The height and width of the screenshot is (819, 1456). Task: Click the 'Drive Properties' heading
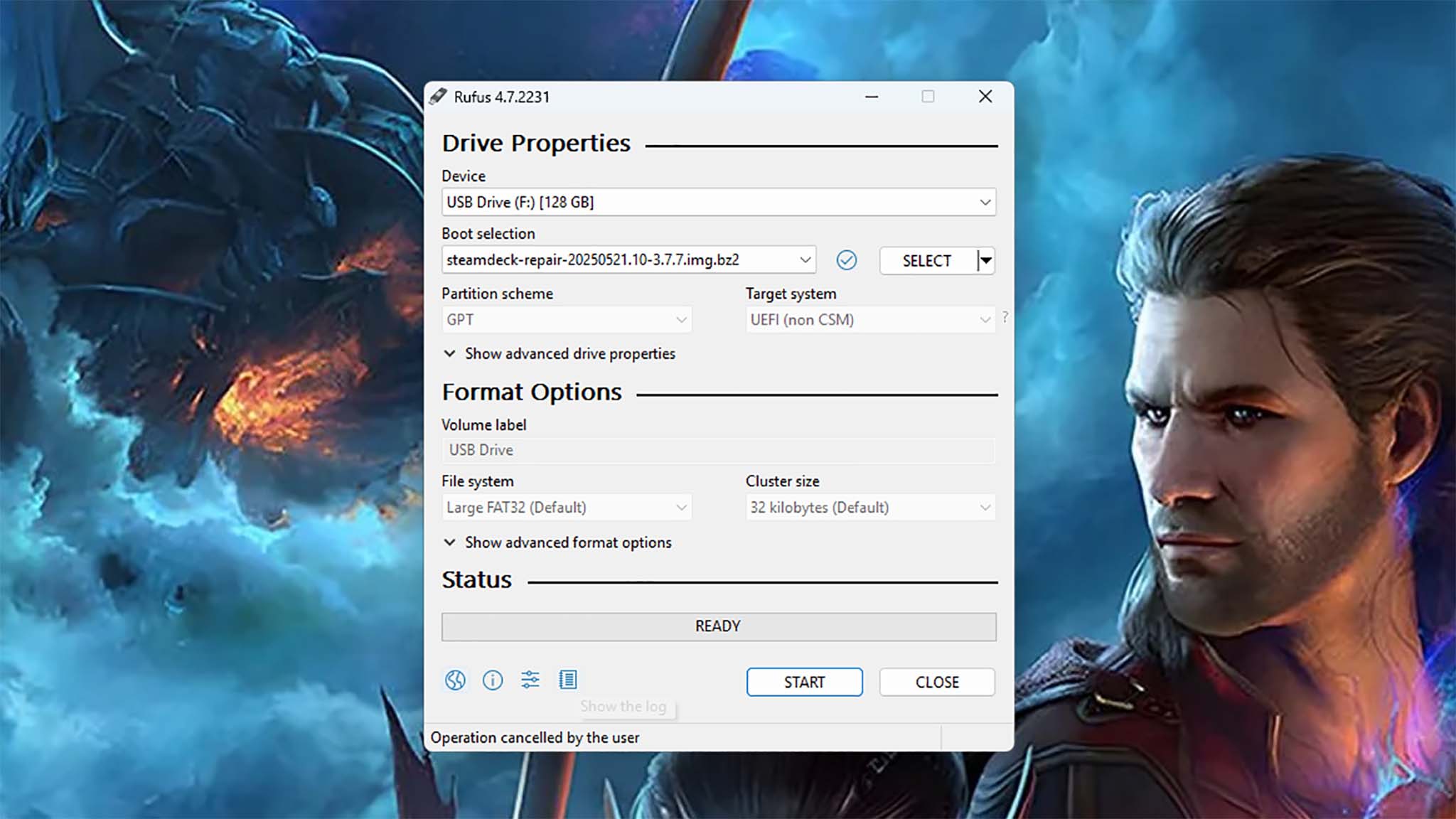click(x=536, y=144)
